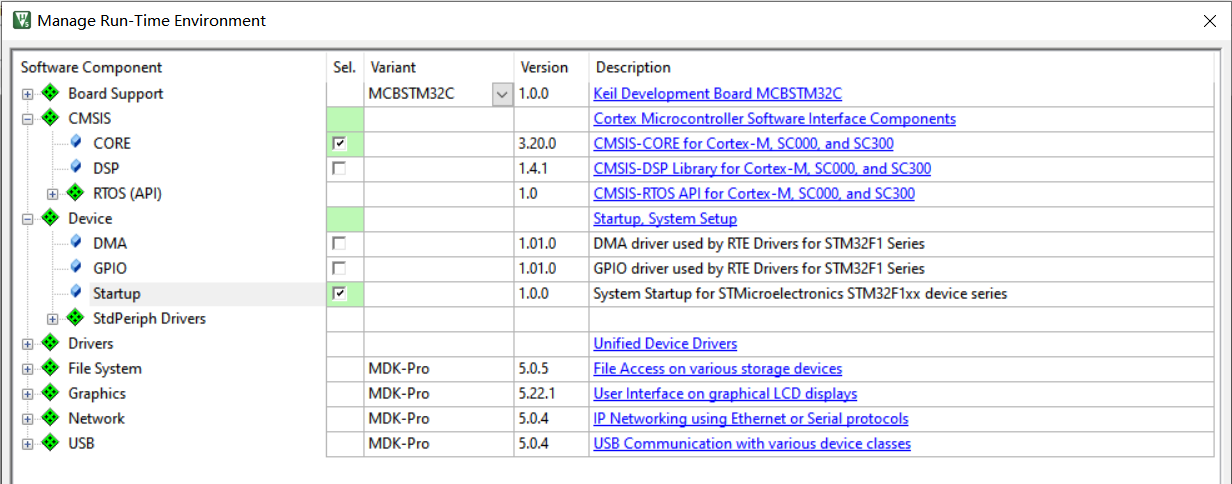Image resolution: width=1232 pixels, height=484 pixels.
Task: Select the Startup tree item label
Action: [117, 294]
